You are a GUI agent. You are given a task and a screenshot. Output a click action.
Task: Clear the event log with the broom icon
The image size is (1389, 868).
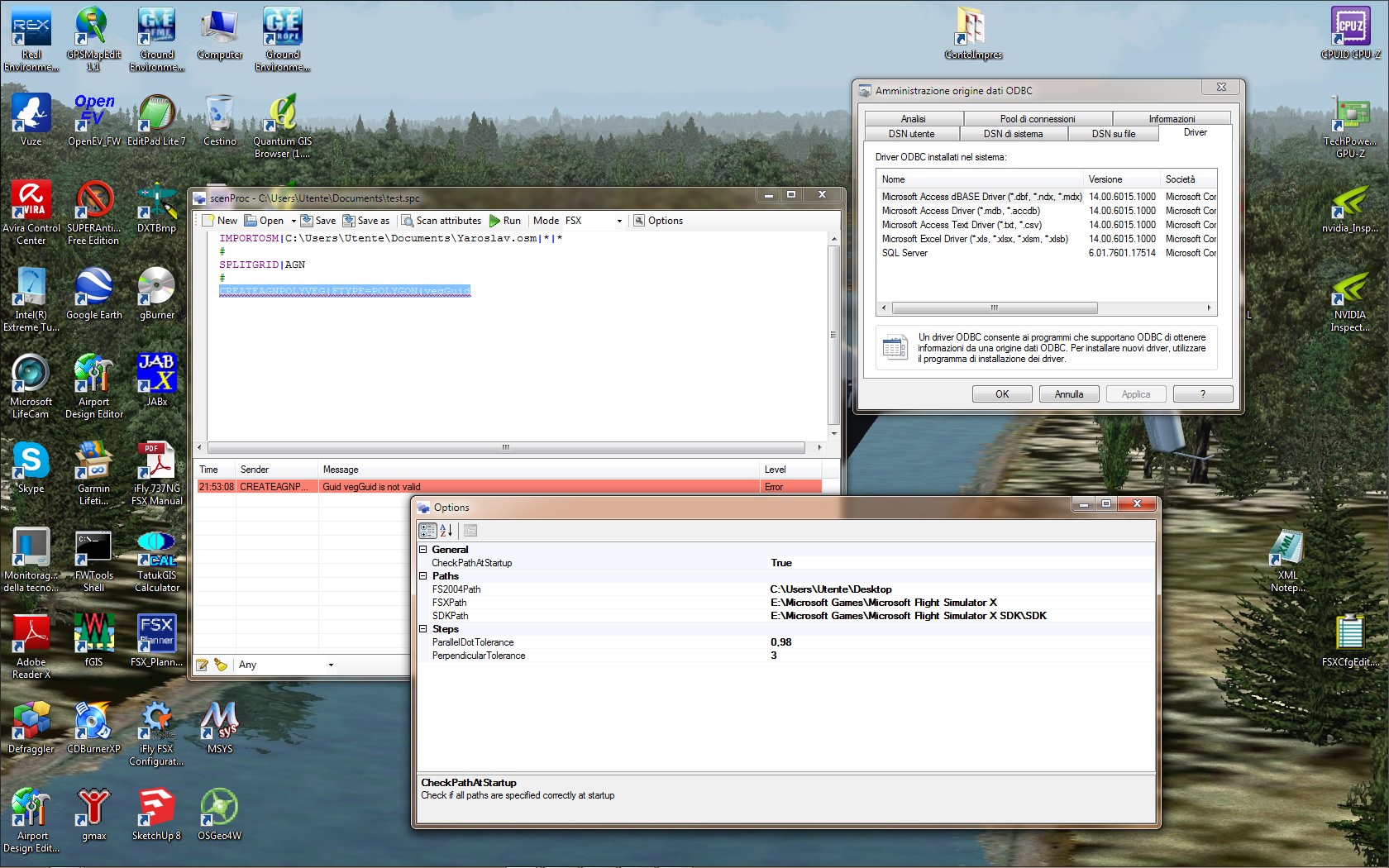click(221, 665)
